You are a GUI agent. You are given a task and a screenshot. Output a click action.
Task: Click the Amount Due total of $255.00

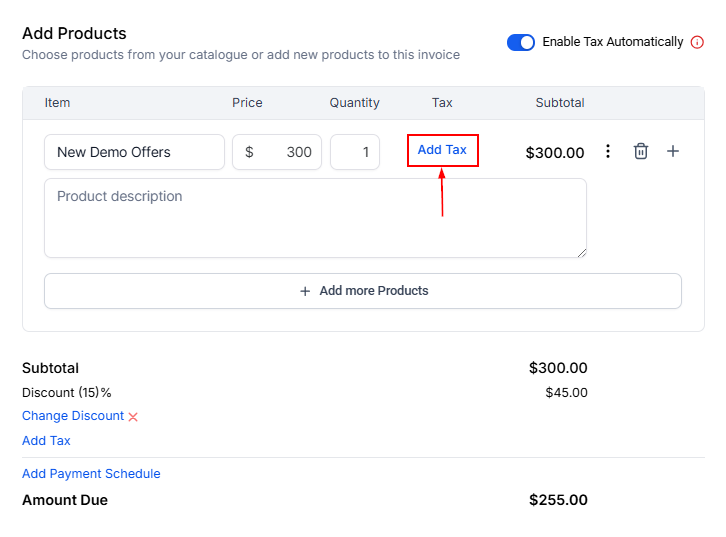(x=558, y=500)
